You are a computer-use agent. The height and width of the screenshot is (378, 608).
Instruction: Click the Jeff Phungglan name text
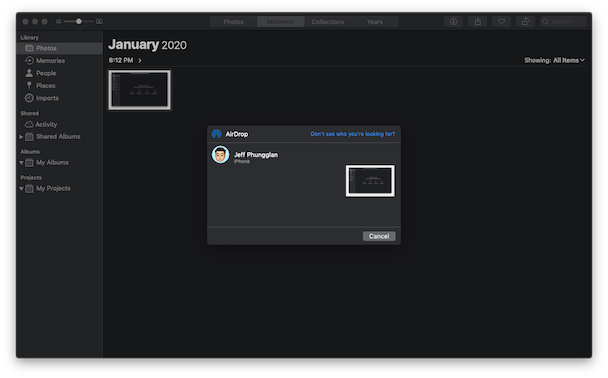256,155
